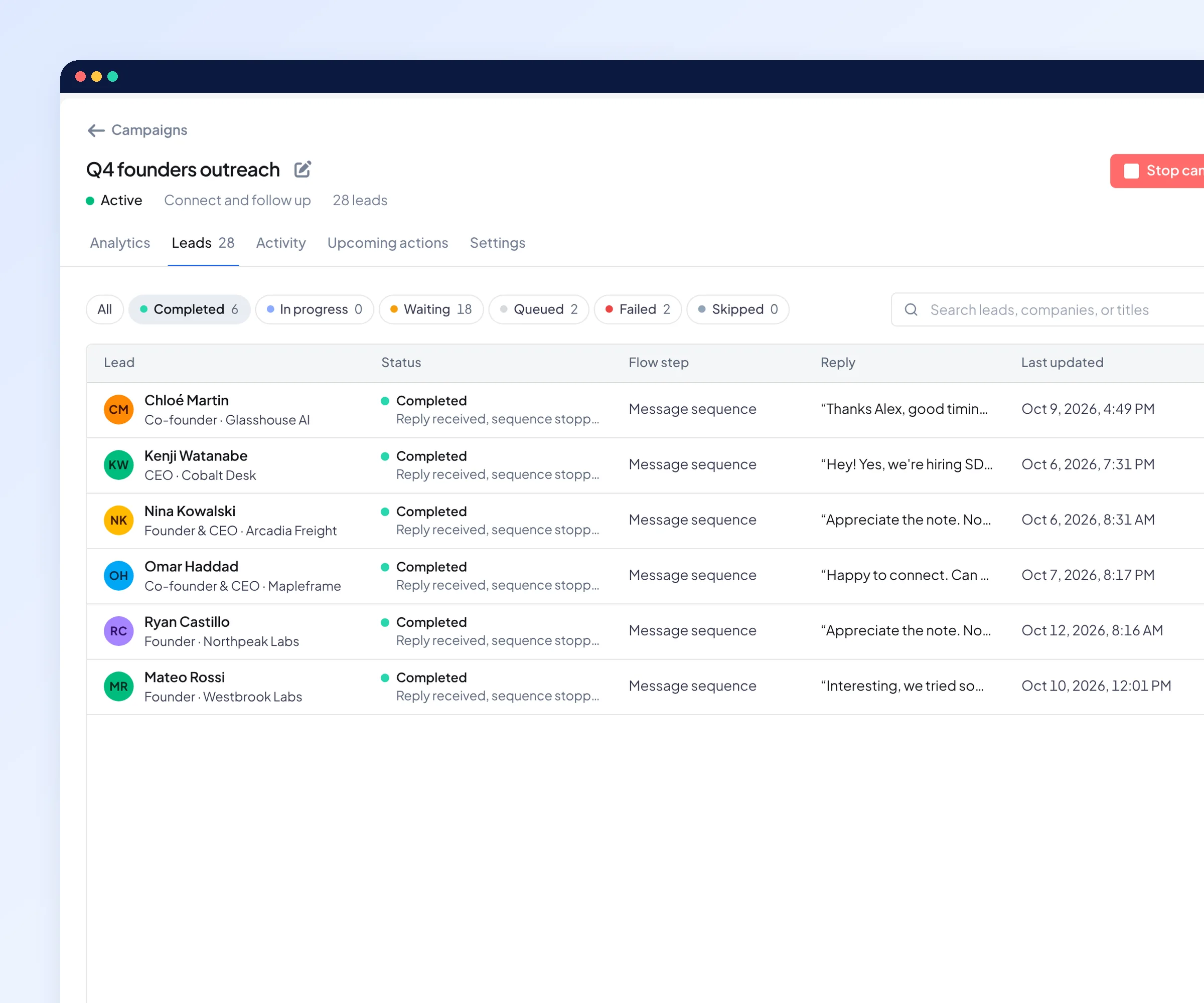Open Omar Haddad lead name
The image size is (1204, 1003).
coord(192,567)
